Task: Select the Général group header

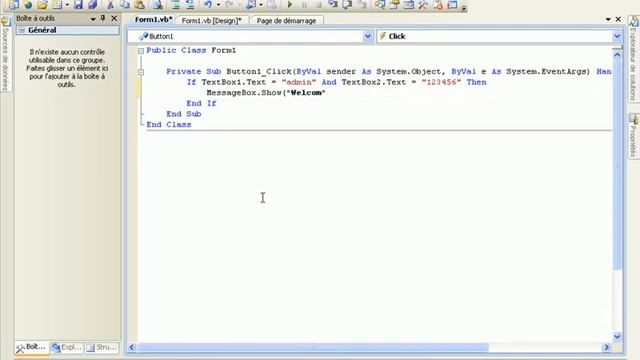Action: 68,30
